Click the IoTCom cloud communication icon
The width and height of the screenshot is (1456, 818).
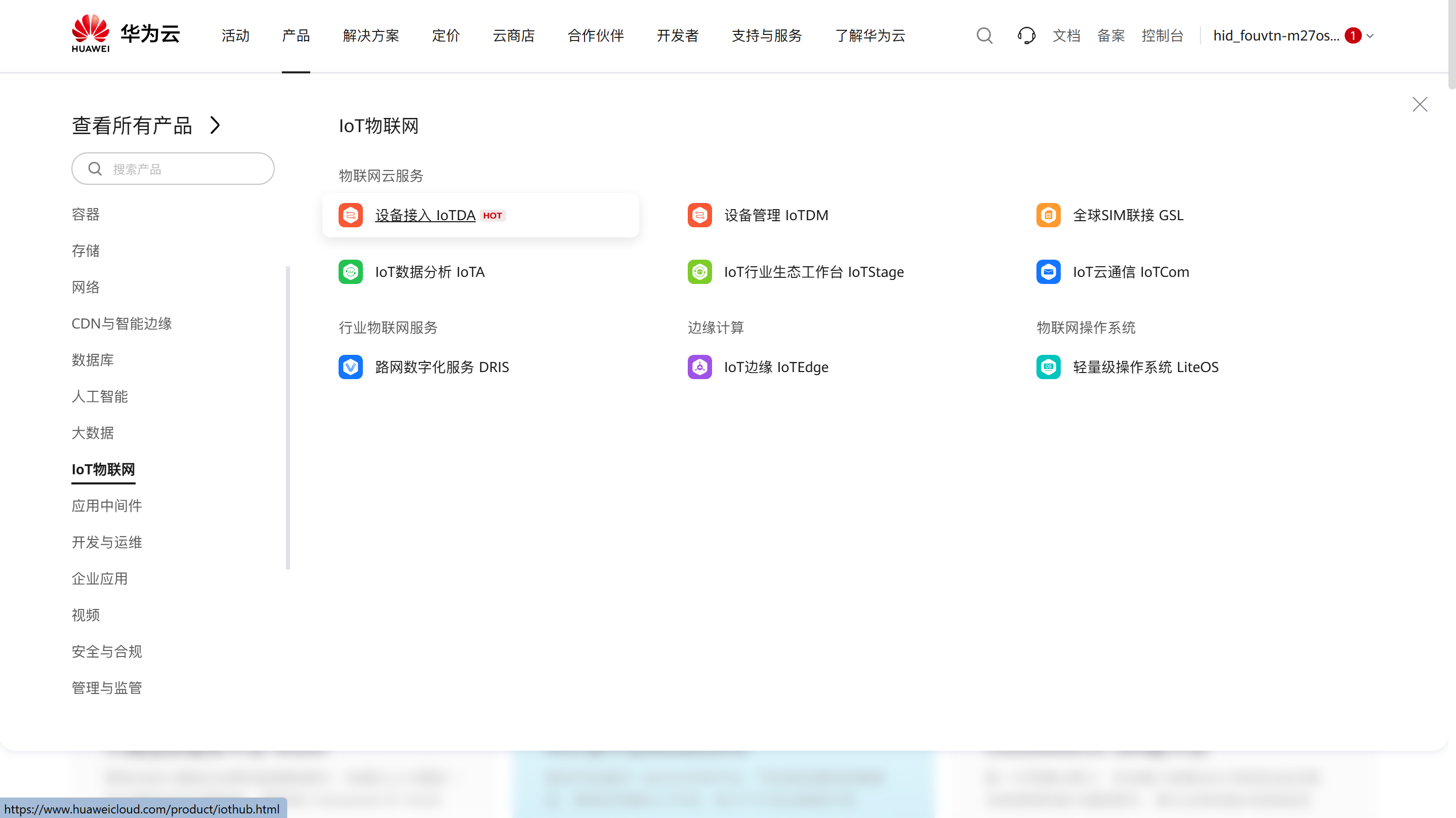(1048, 272)
